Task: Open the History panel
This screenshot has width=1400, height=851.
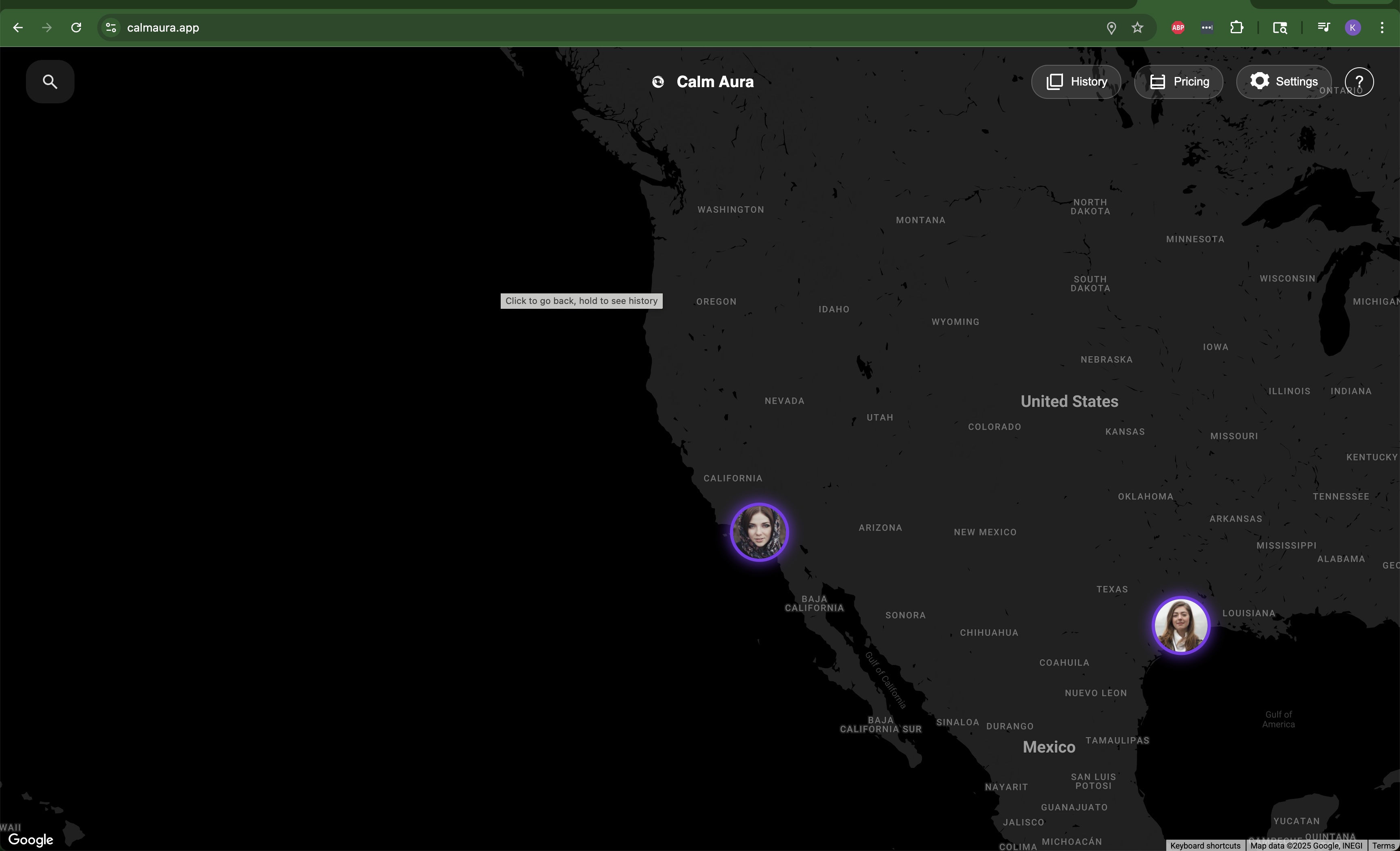Action: 1076,82
